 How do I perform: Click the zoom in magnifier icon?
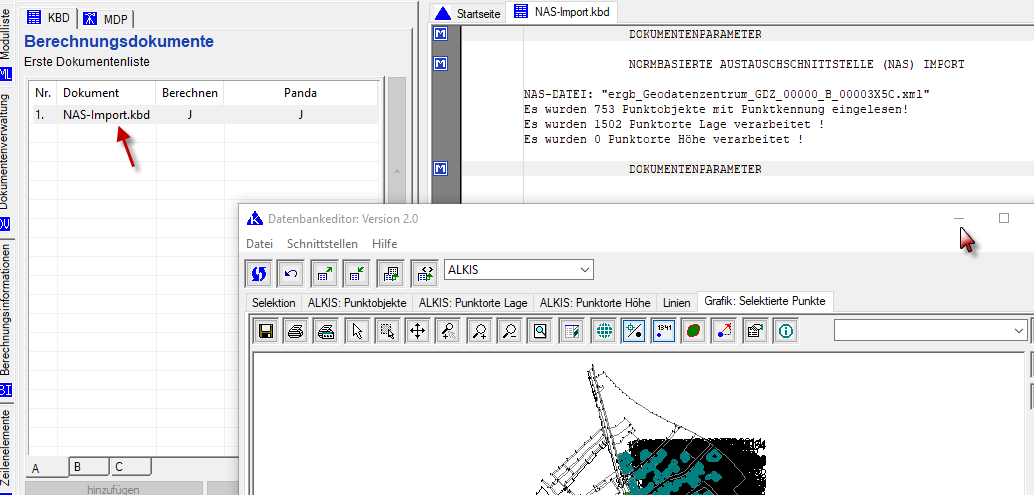point(479,331)
